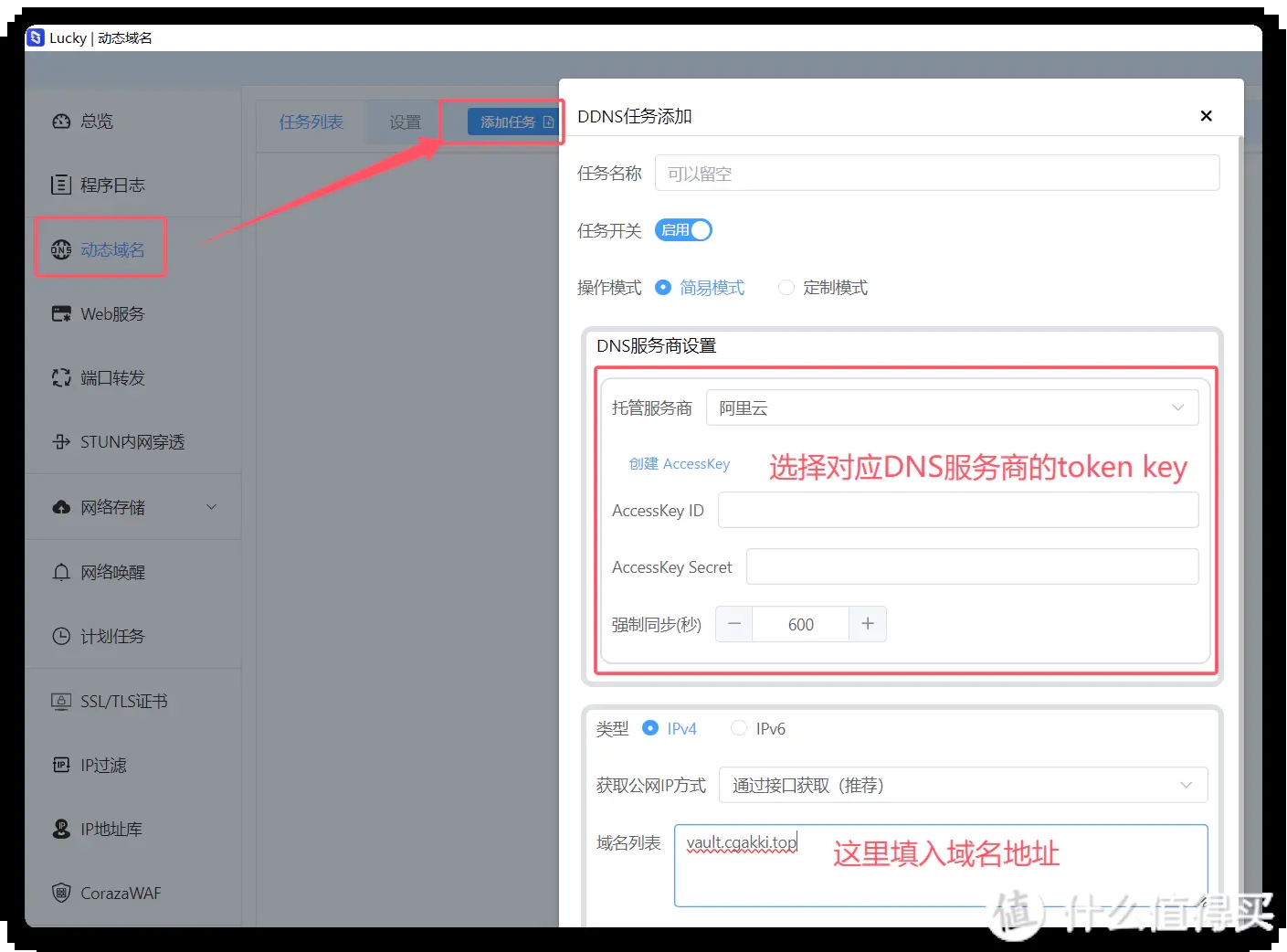Choose IPv4 as the record type
The height and width of the screenshot is (952, 1287).
click(x=650, y=728)
